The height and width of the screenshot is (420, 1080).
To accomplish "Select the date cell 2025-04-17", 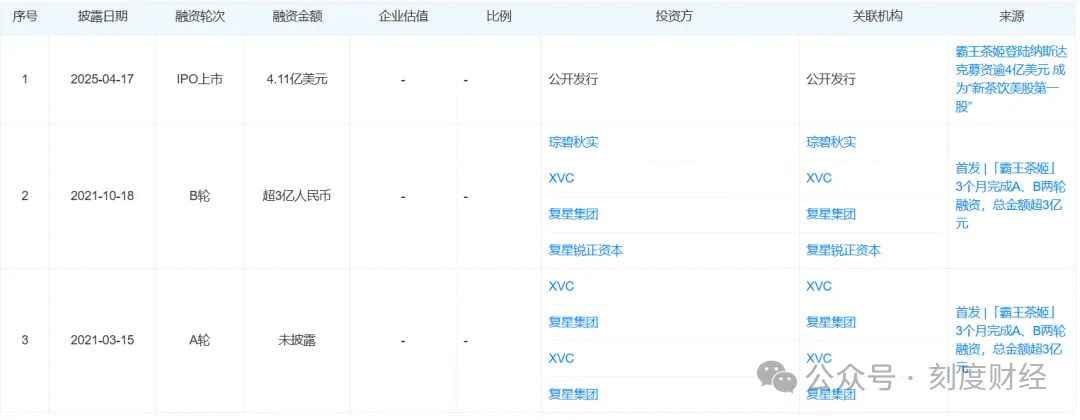I will point(102,79).
